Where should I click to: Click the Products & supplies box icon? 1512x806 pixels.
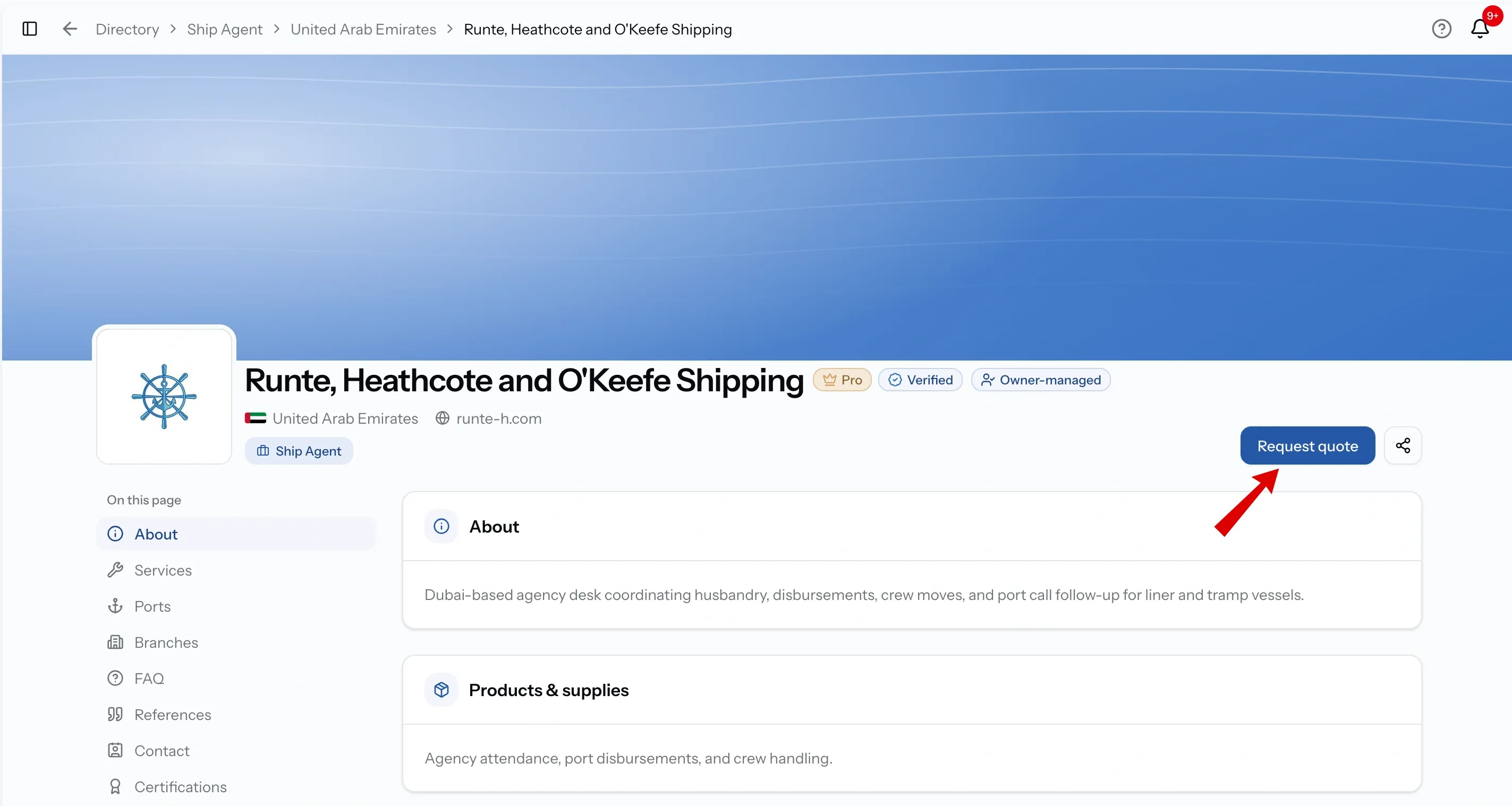(x=441, y=690)
